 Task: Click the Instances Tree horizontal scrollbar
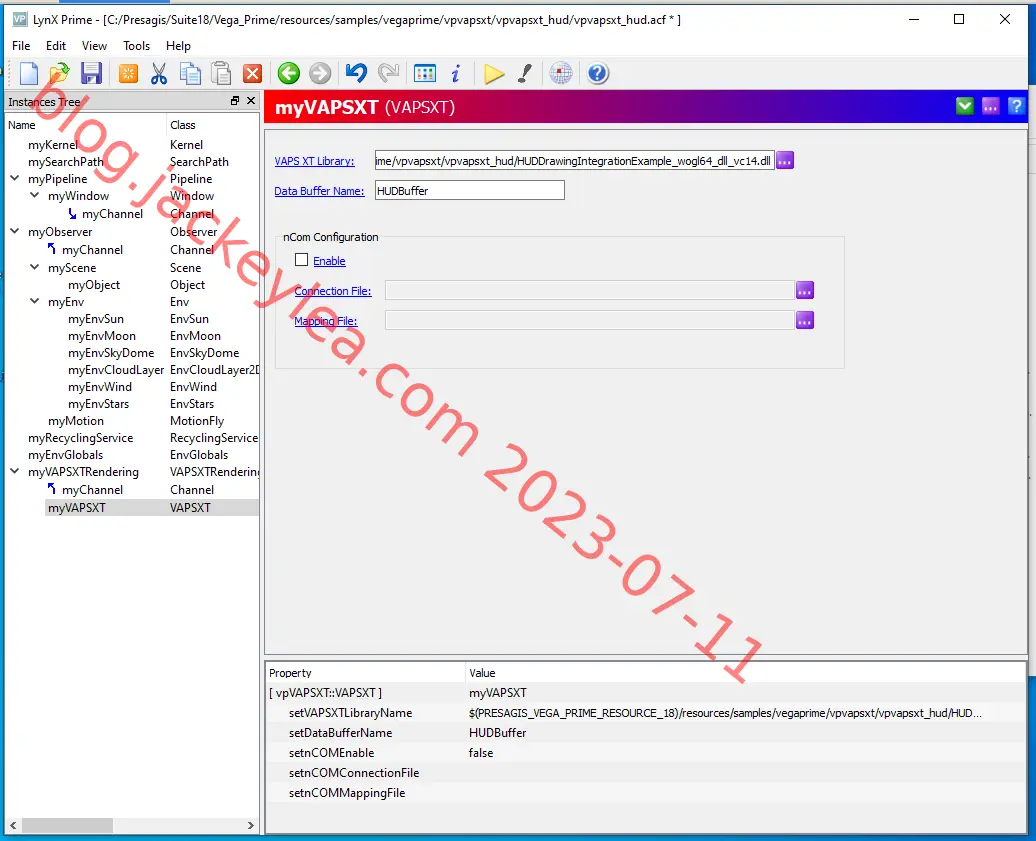pos(132,825)
